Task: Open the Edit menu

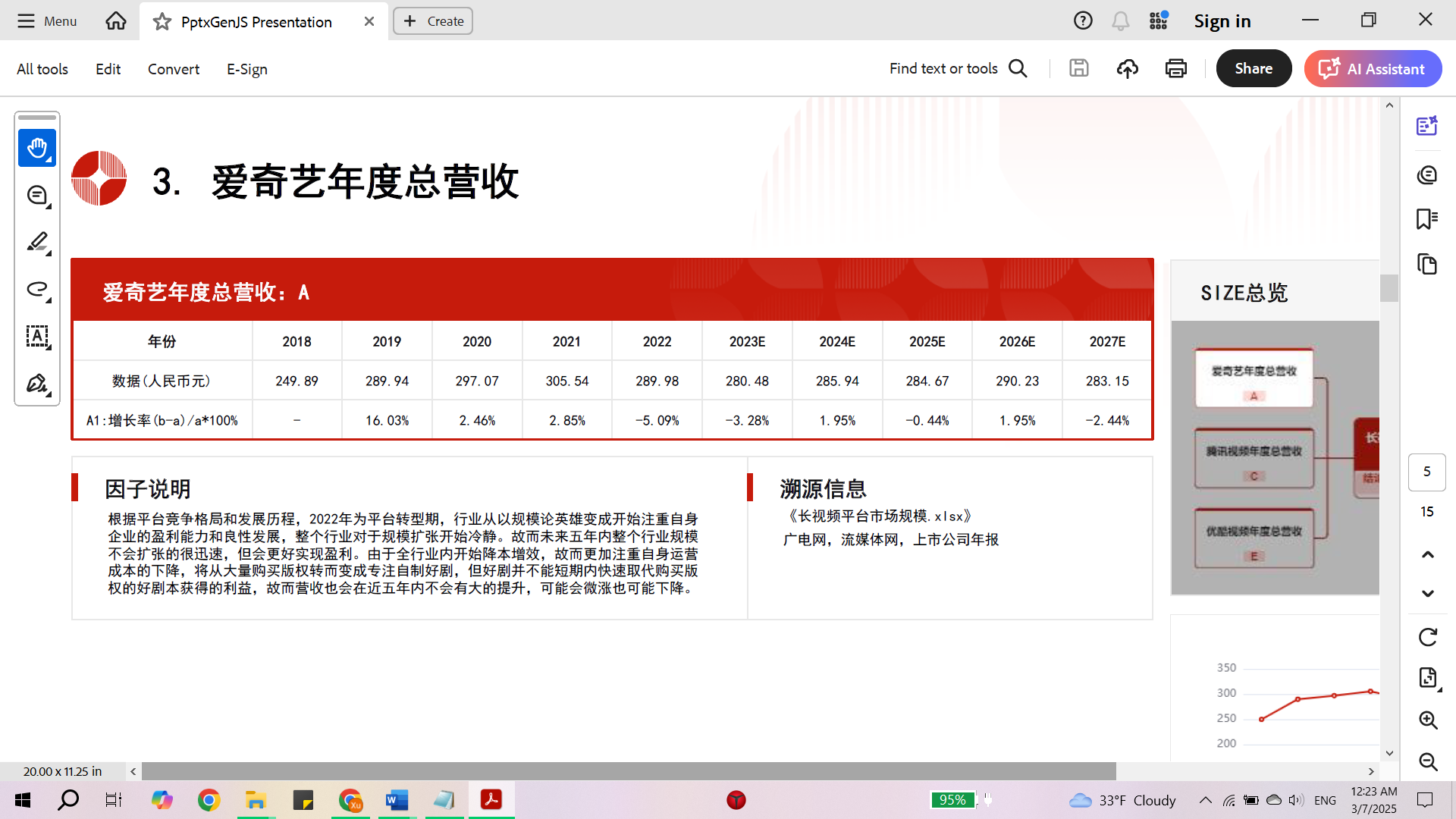Action: (108, 69)
